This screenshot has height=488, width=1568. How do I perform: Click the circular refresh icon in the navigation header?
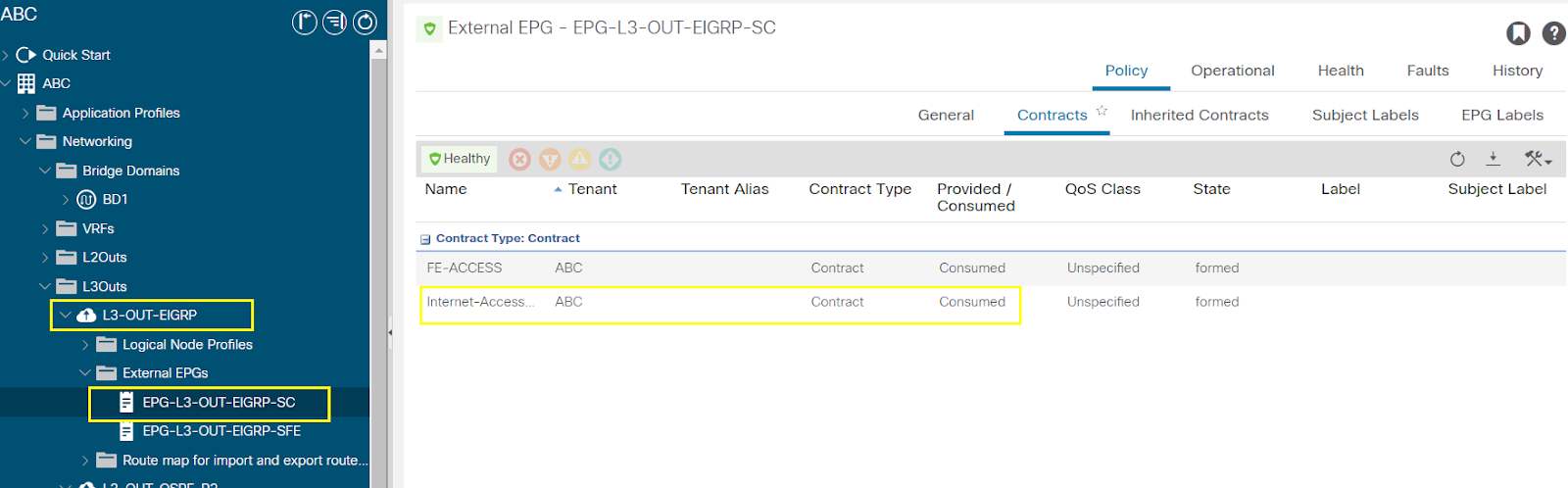pos(365,22)
